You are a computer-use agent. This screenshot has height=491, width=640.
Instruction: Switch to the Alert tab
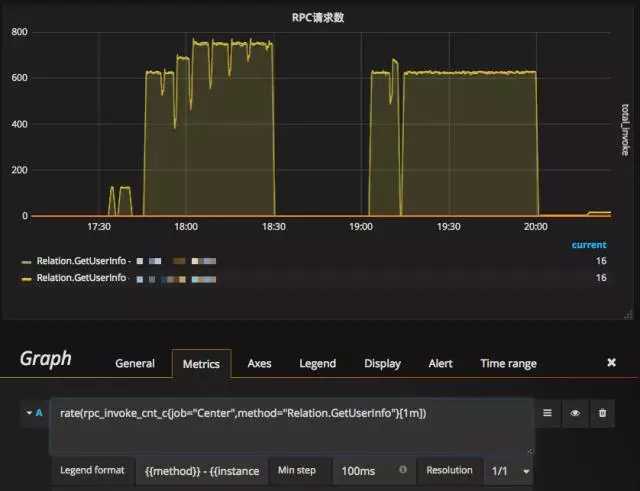pos(440,363)
